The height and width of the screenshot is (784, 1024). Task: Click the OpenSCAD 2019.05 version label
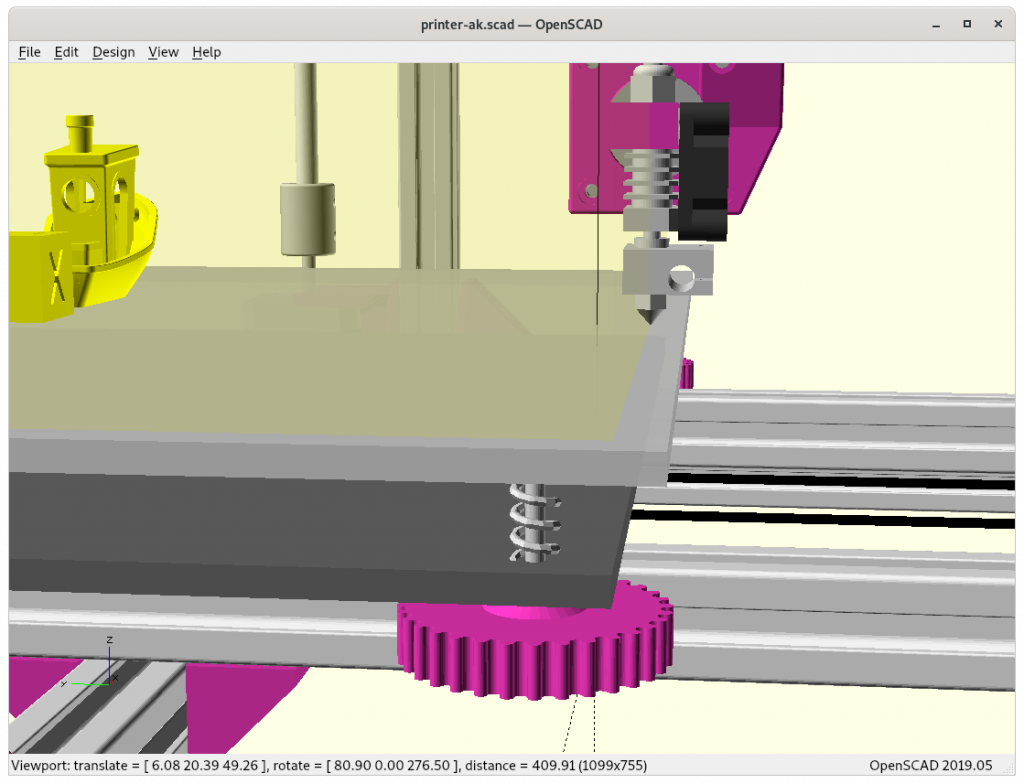click(931, 765)
